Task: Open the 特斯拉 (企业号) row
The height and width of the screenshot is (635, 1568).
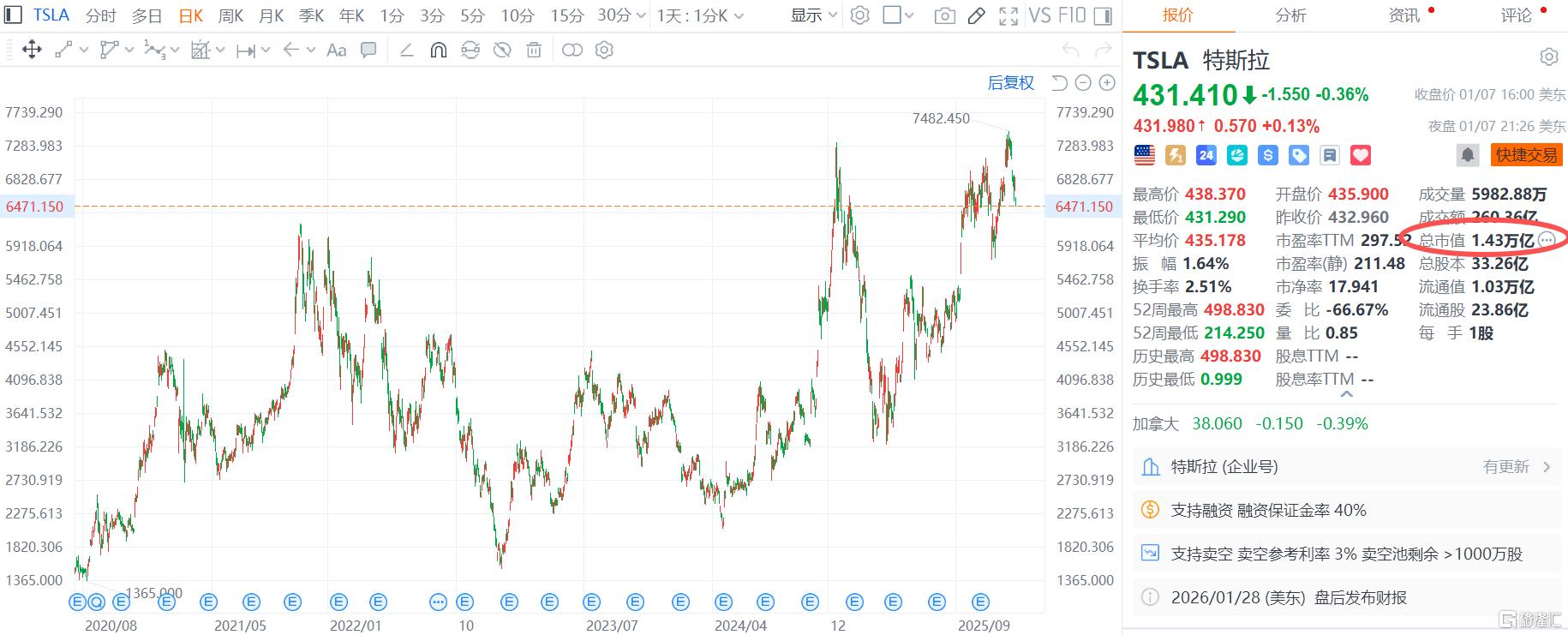Action: point(1345,467)
